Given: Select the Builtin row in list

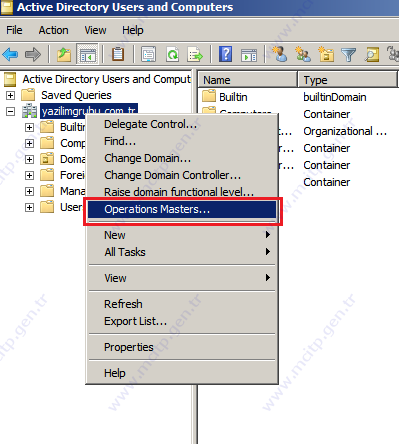Looking at the screenshot, I should [x=233, y=97].
